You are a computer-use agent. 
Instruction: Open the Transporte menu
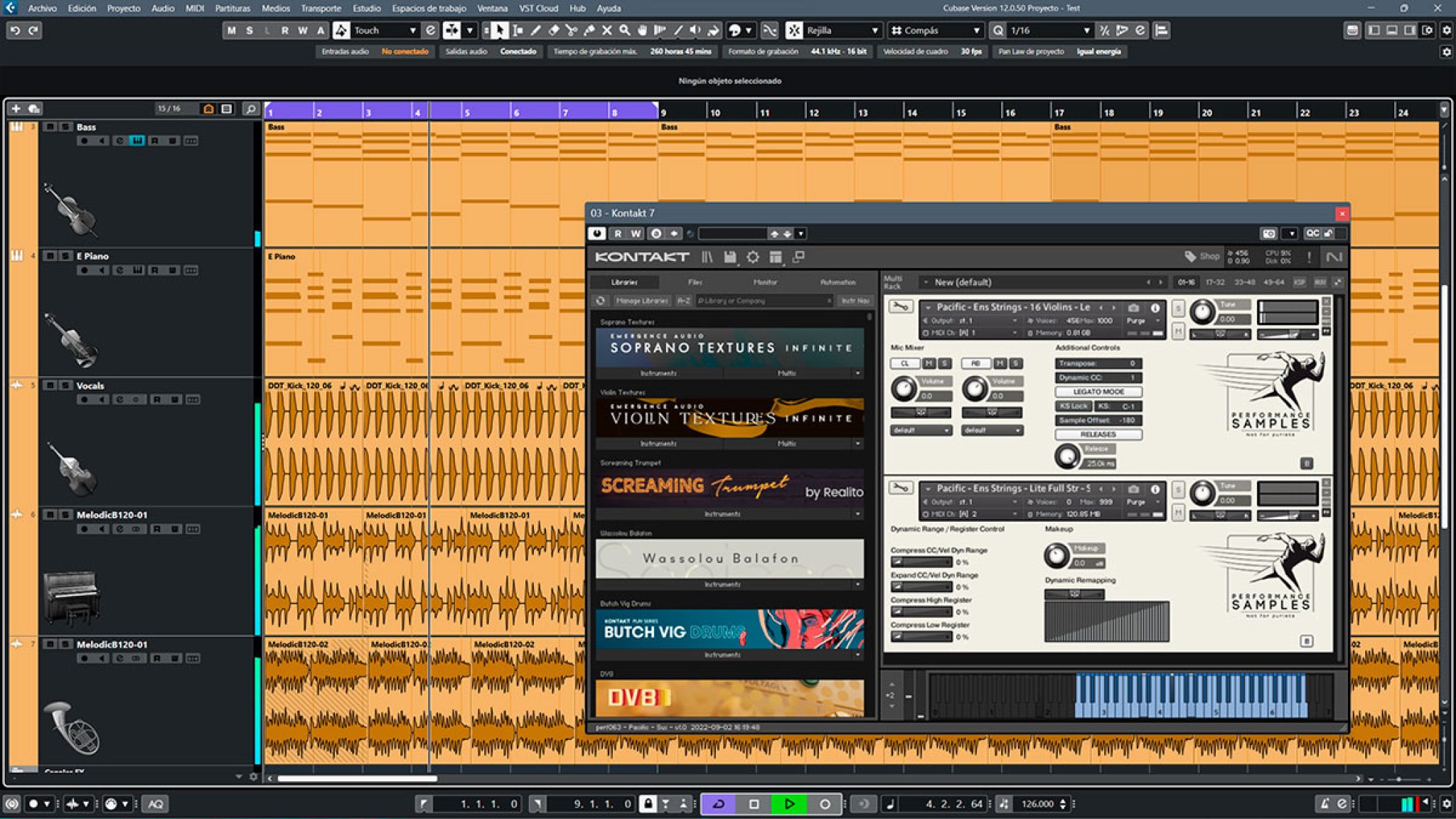point(321,9)
